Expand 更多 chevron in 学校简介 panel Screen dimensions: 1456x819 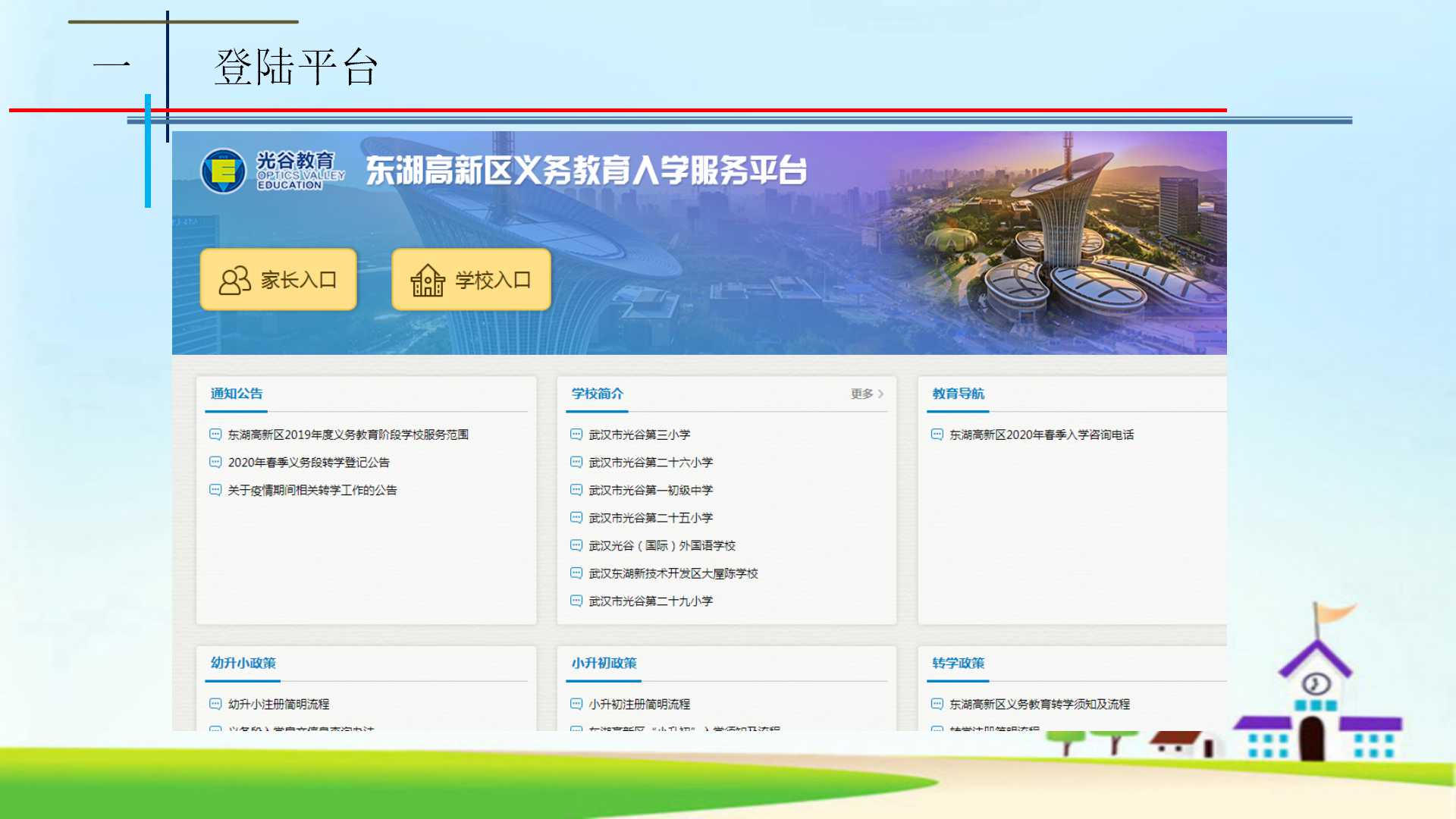pyautogui.click(x=880, y=394)
